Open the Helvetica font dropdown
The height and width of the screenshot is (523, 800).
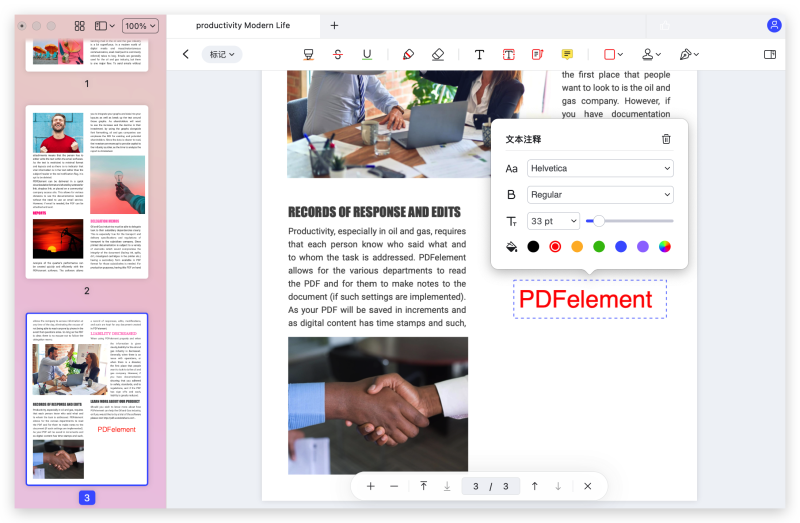600,168
